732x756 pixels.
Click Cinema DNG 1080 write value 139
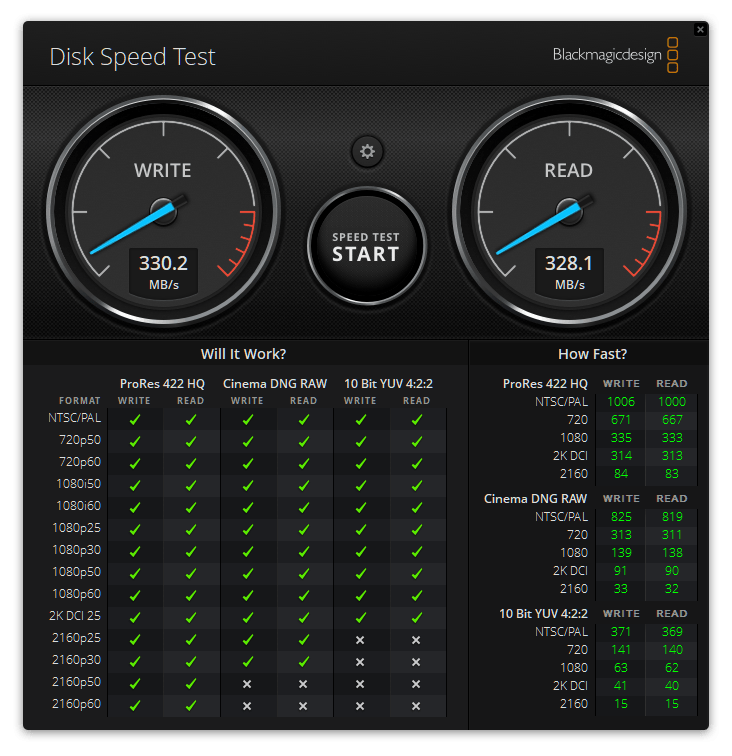point(621,553)
